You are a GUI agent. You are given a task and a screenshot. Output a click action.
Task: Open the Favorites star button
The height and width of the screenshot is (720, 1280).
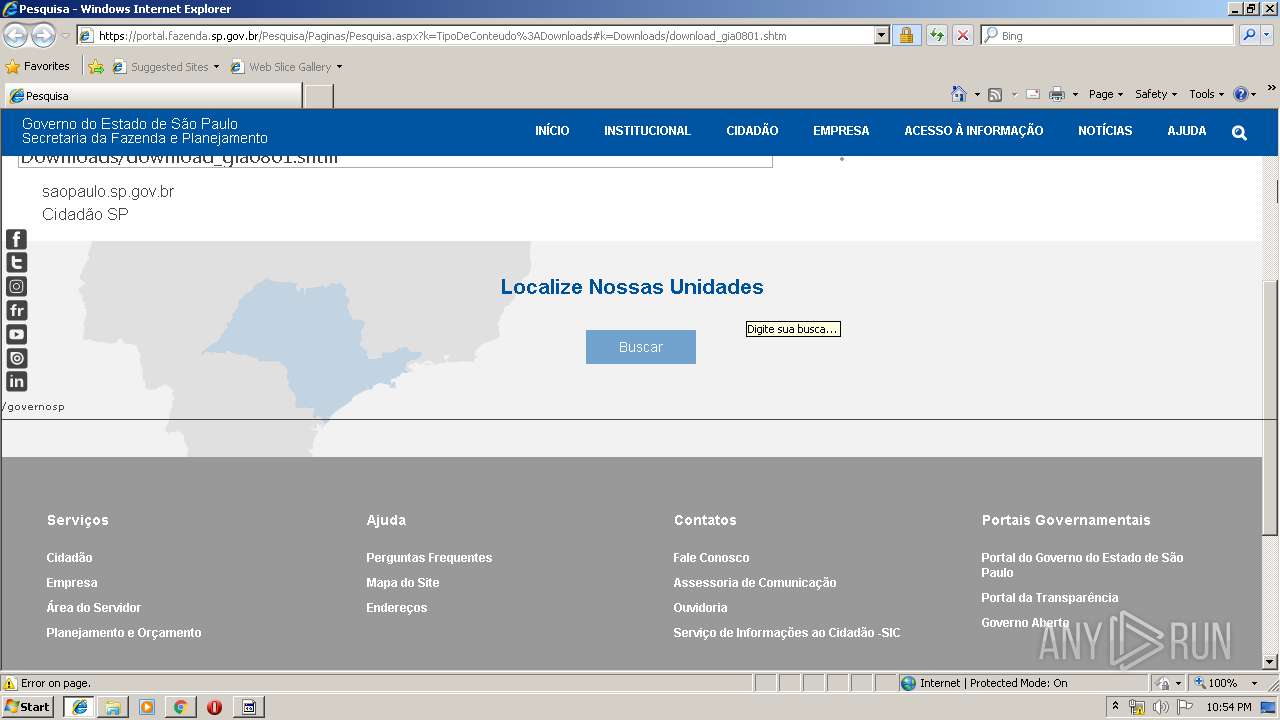coord(38,66)
